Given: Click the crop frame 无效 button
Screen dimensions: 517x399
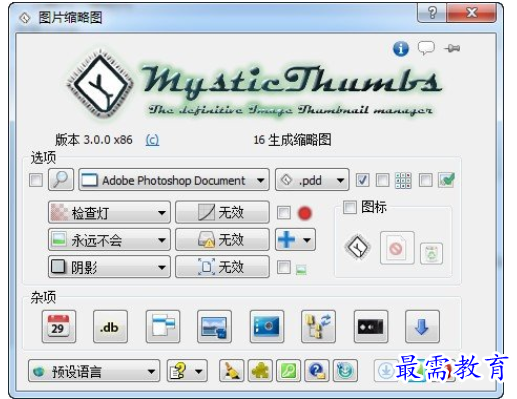Looking at the screenshot, I should click(222, 267).
